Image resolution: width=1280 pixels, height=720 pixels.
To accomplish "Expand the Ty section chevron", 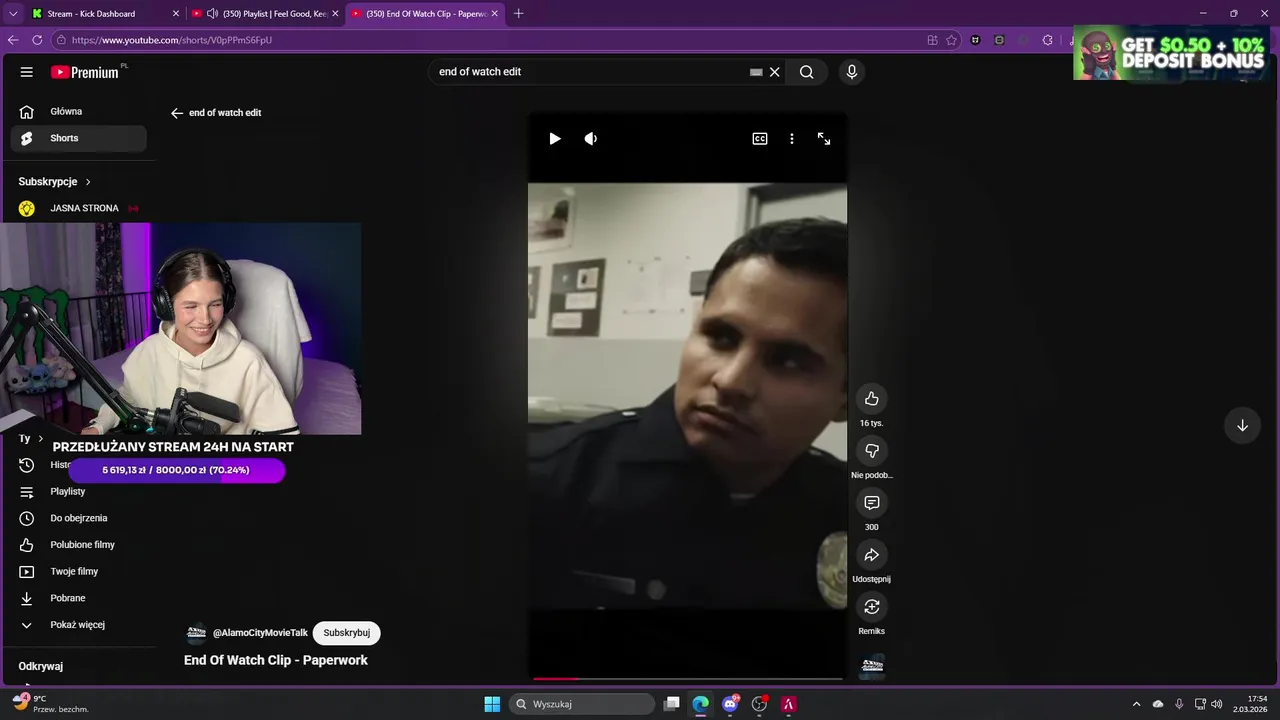I will (x=41, y=439).
